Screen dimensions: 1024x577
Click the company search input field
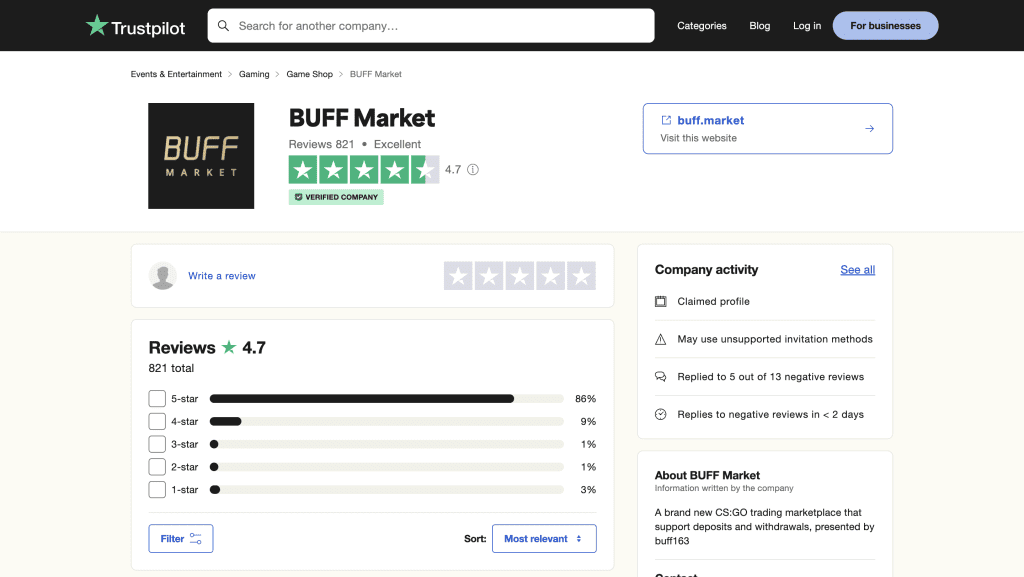[x=430, y=25]
